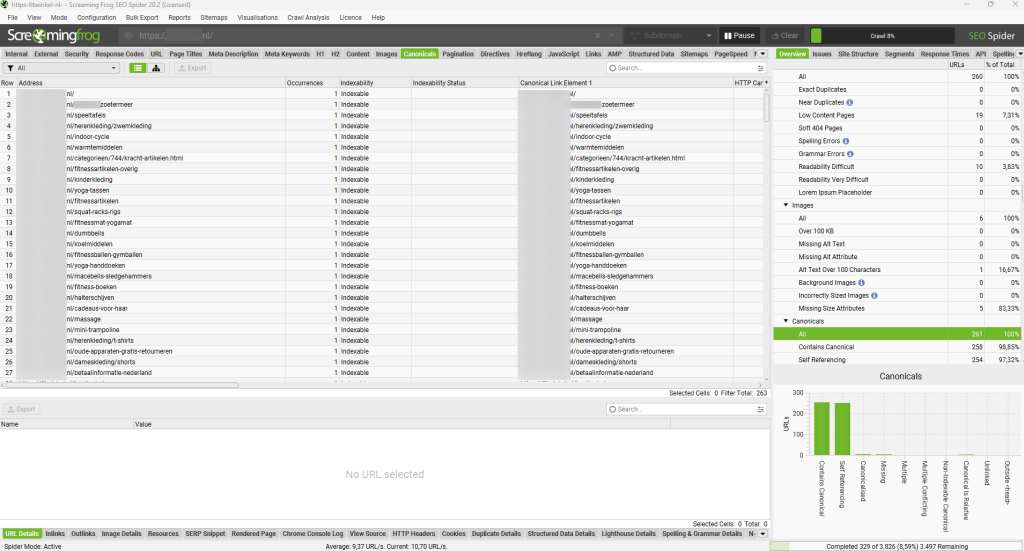Collapse the Images section in Overview
Viewport: 1024px width, 551px height.
click(786, 205)
